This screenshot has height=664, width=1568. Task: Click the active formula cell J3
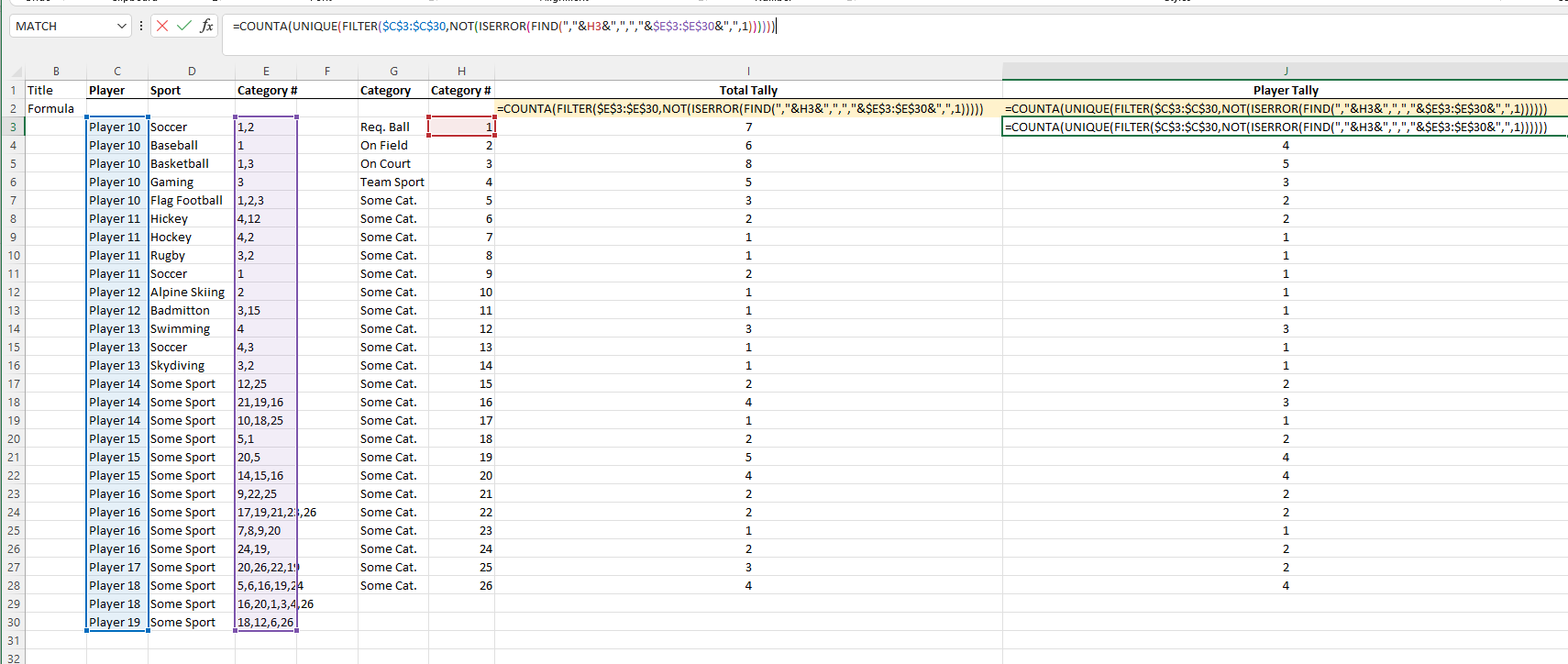pyautogui.click(x=1286, y=127)
